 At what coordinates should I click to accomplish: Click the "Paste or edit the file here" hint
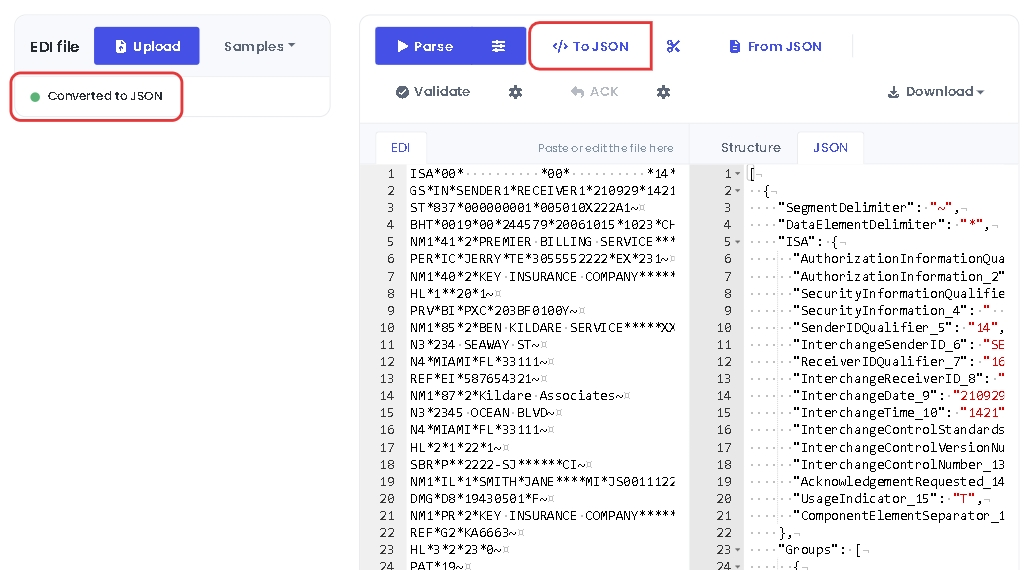pos(605,148)
